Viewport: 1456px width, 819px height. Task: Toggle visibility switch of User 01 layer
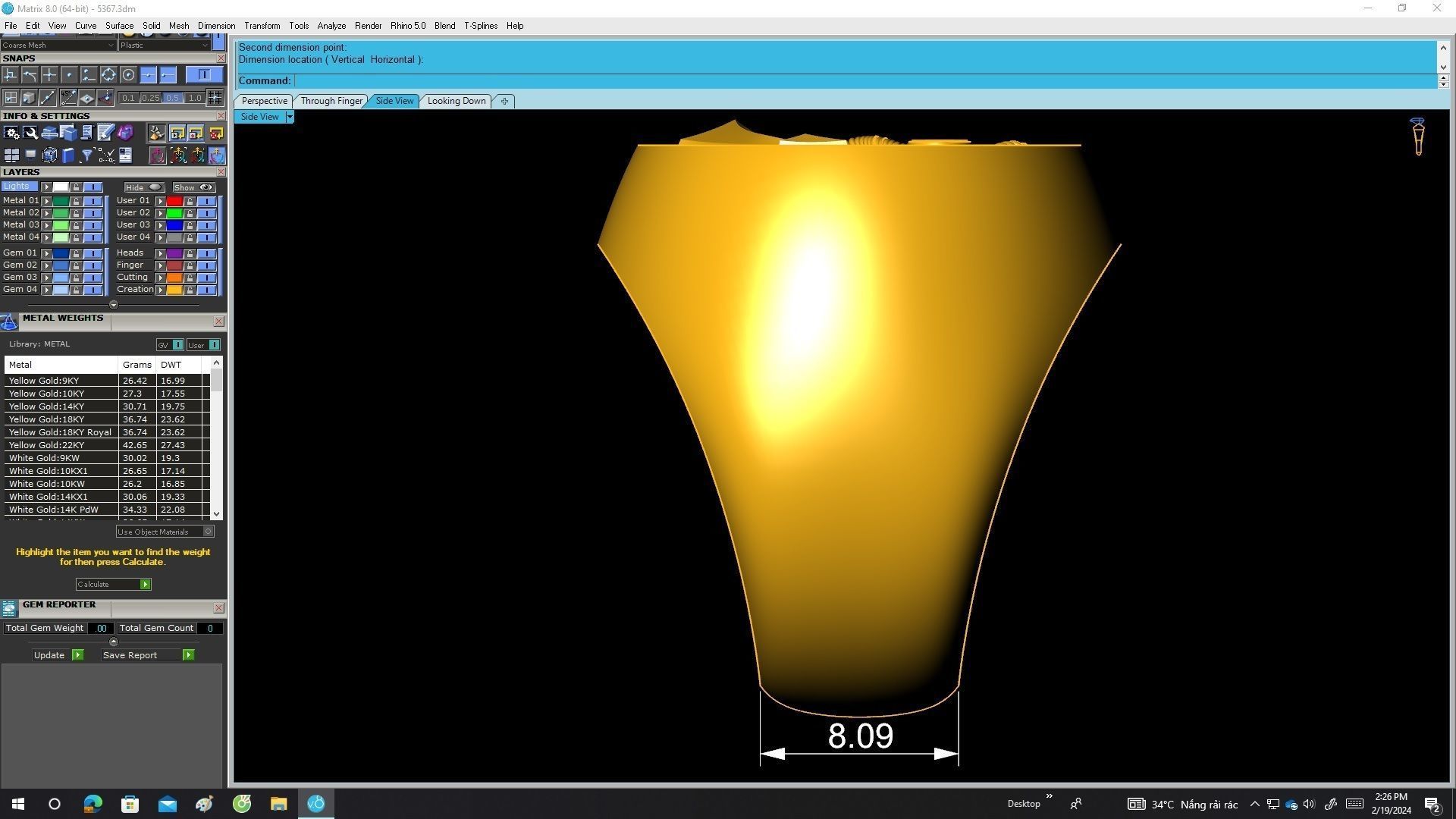206,201
